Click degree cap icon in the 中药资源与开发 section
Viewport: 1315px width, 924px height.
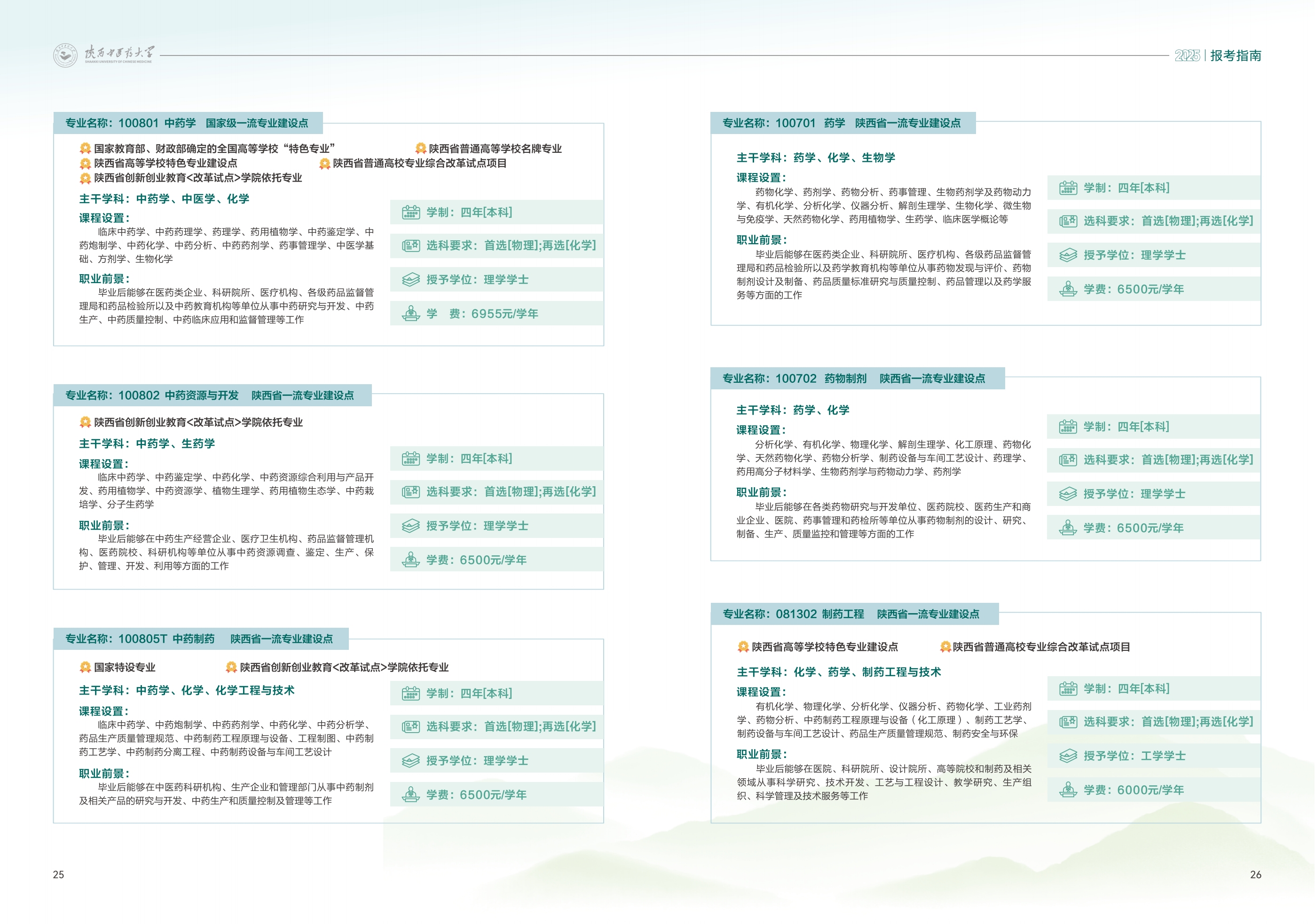tap(410, 526)
